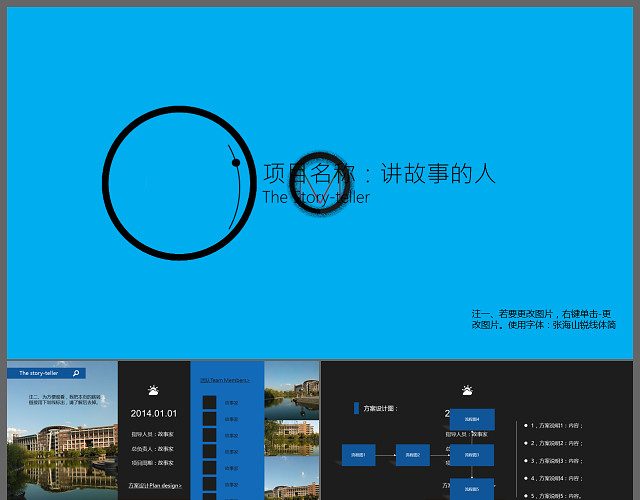Select the date text 2014.01.01

point(154,413)
